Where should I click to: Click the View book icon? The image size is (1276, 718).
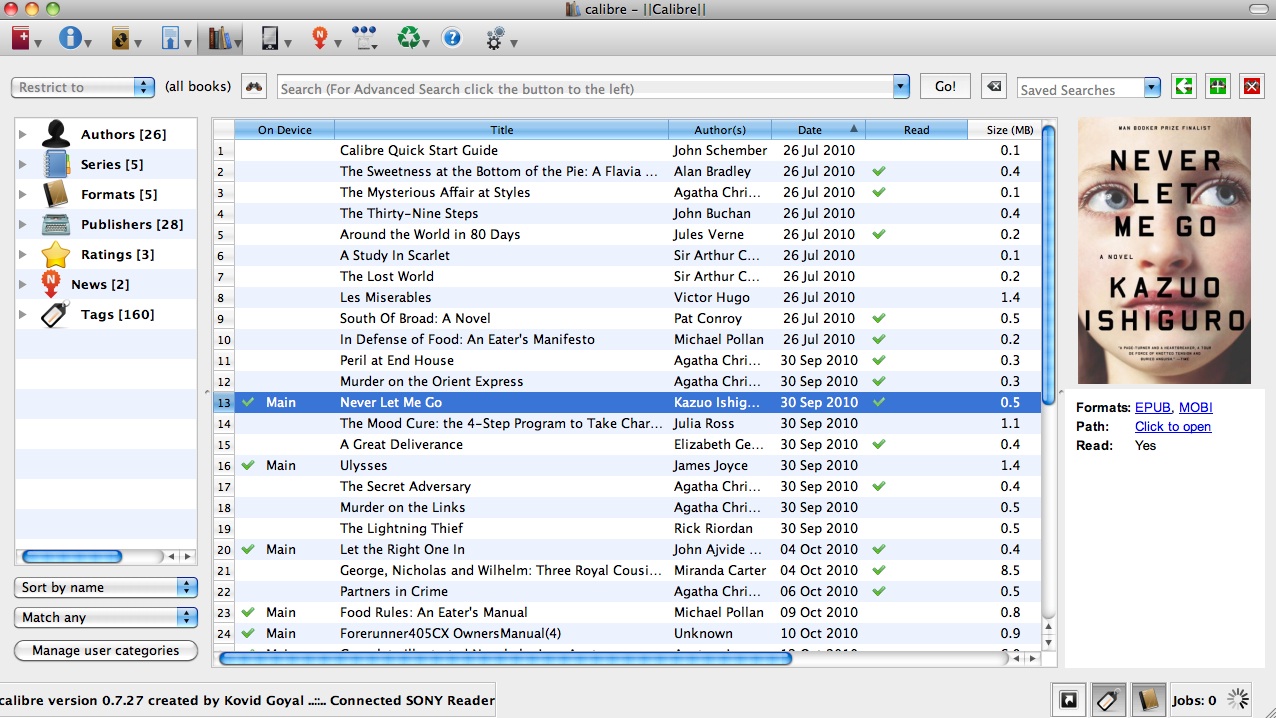[x=170, y=40]
